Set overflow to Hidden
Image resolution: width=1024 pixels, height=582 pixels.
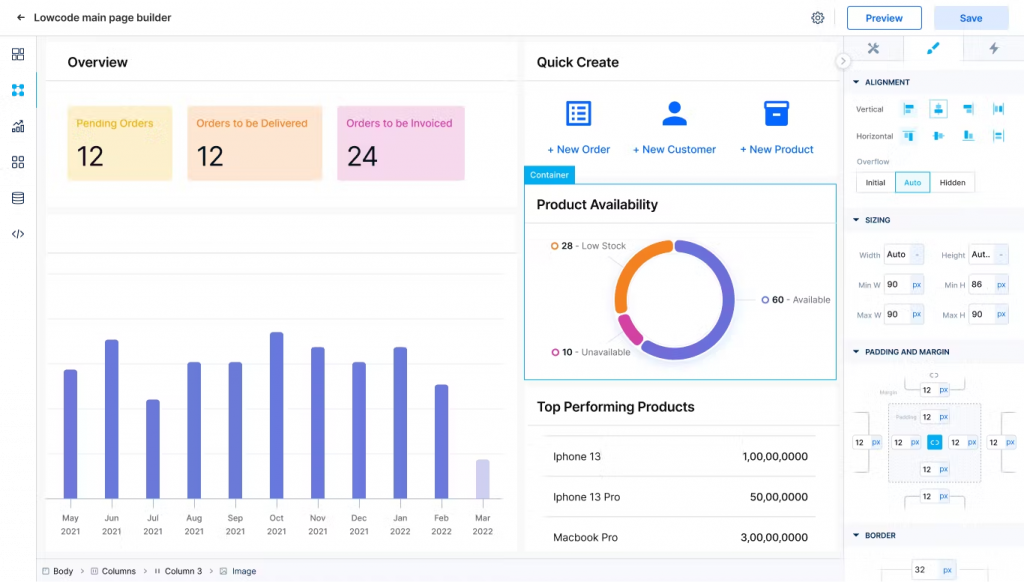952,182
